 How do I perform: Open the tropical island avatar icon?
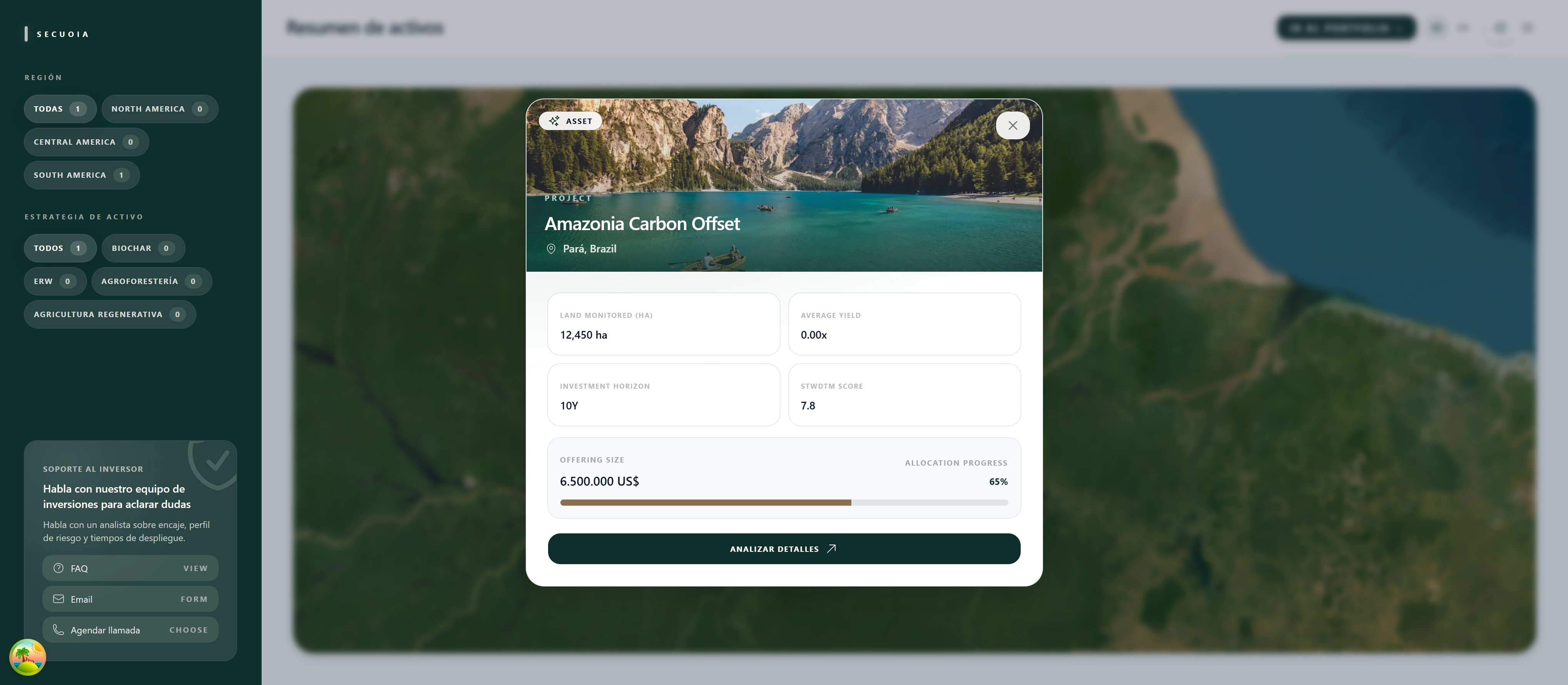tap(27, 657)
